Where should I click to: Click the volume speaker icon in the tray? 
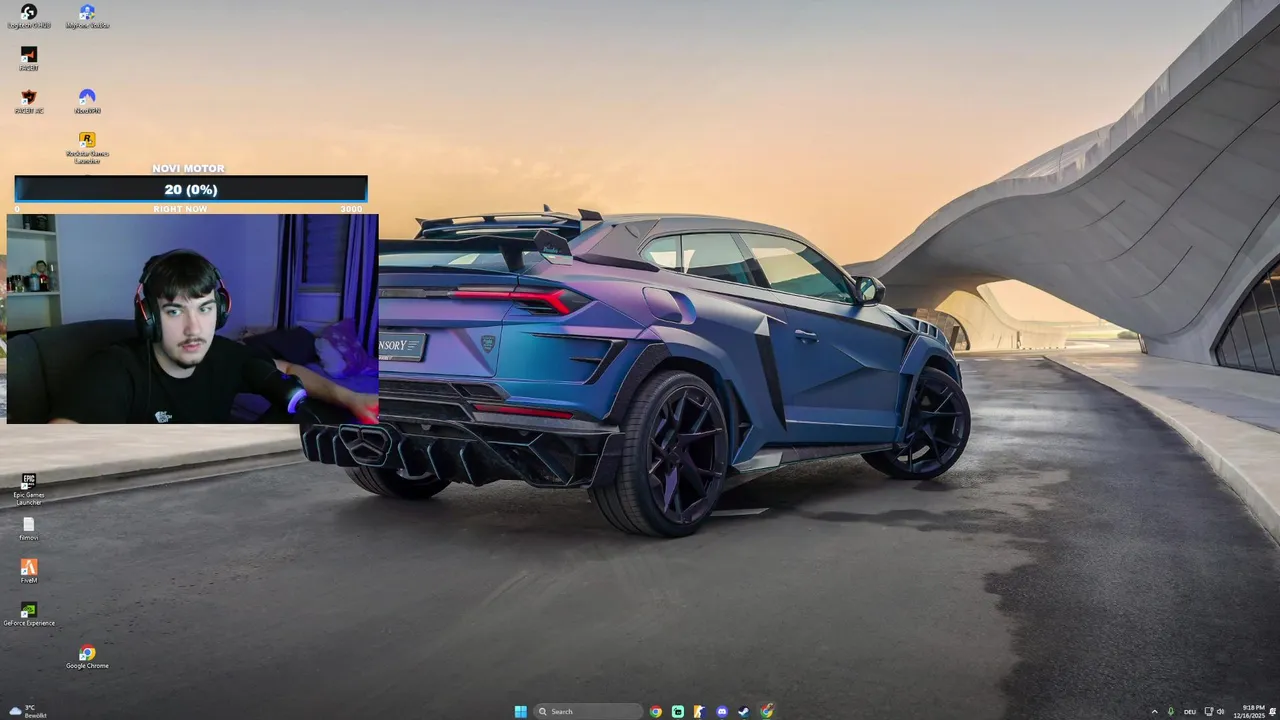tap(1221, 712)
